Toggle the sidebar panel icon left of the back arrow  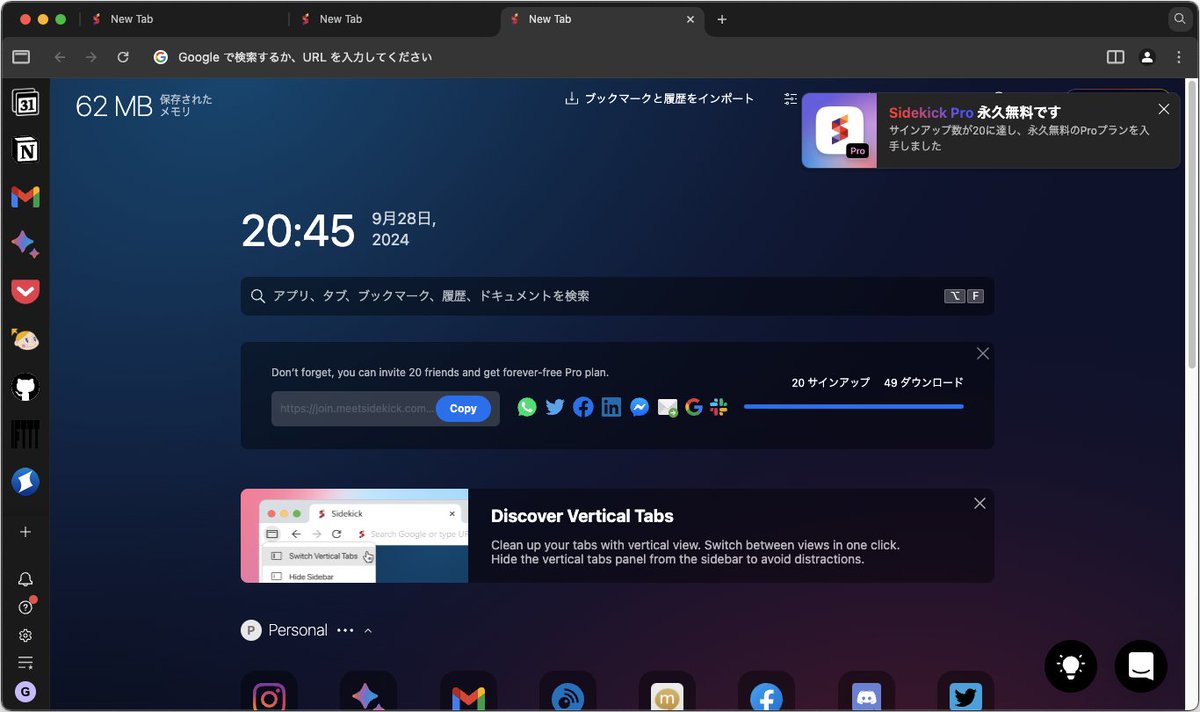[21, 57]
